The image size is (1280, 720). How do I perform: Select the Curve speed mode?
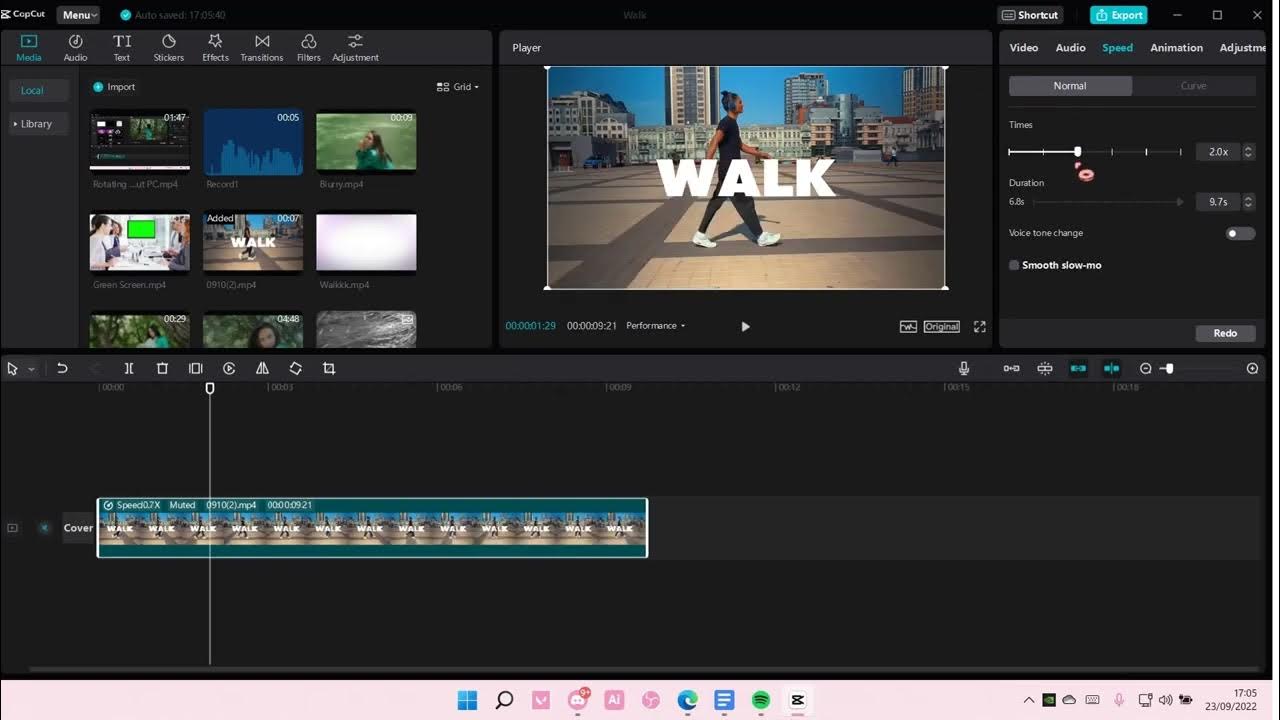tap(1194, 86)
